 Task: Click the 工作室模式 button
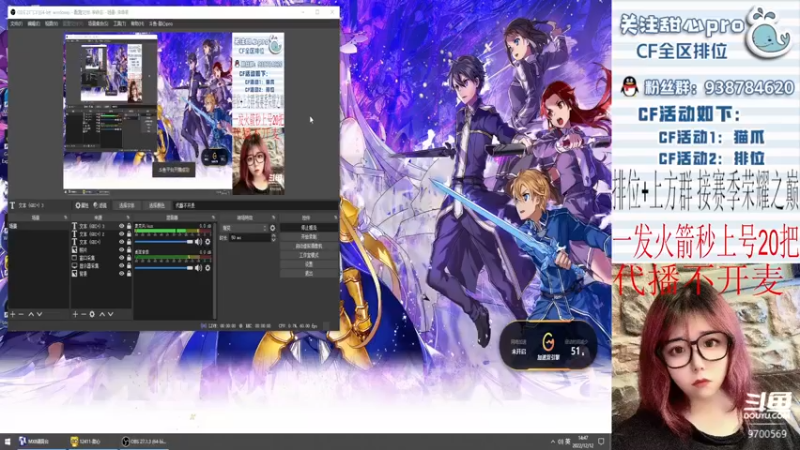tap(309, 255)
